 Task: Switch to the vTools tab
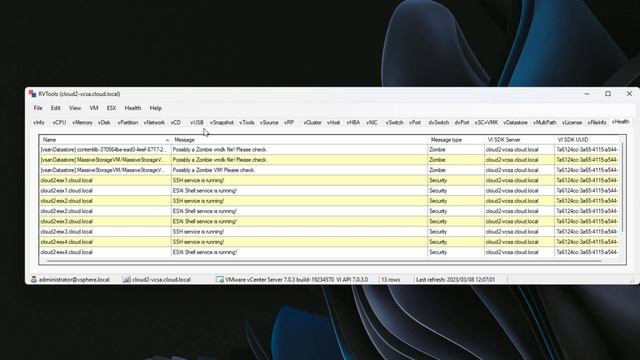[x=247, y=122]
